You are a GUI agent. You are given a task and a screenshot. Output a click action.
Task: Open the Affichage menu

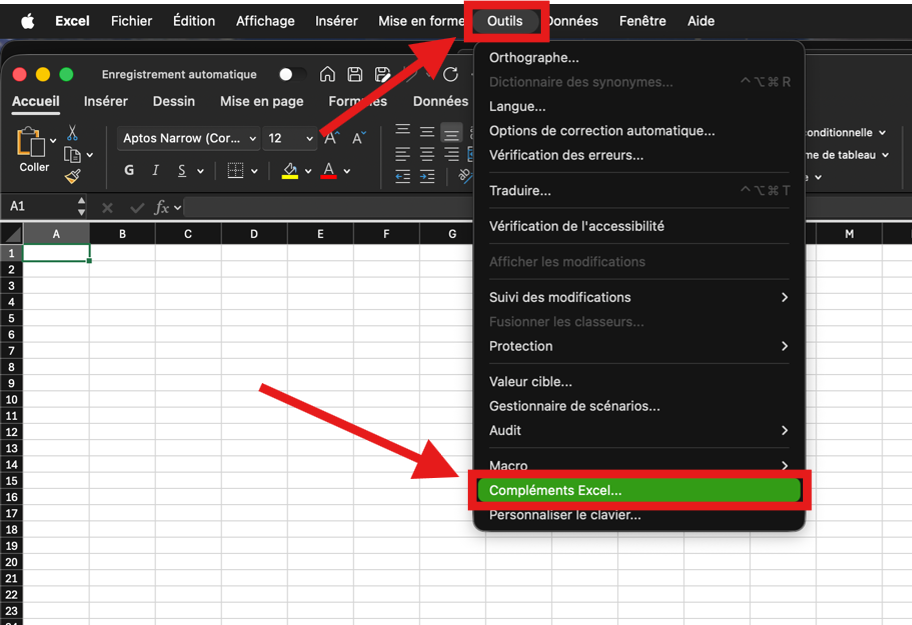coord(265,21)
